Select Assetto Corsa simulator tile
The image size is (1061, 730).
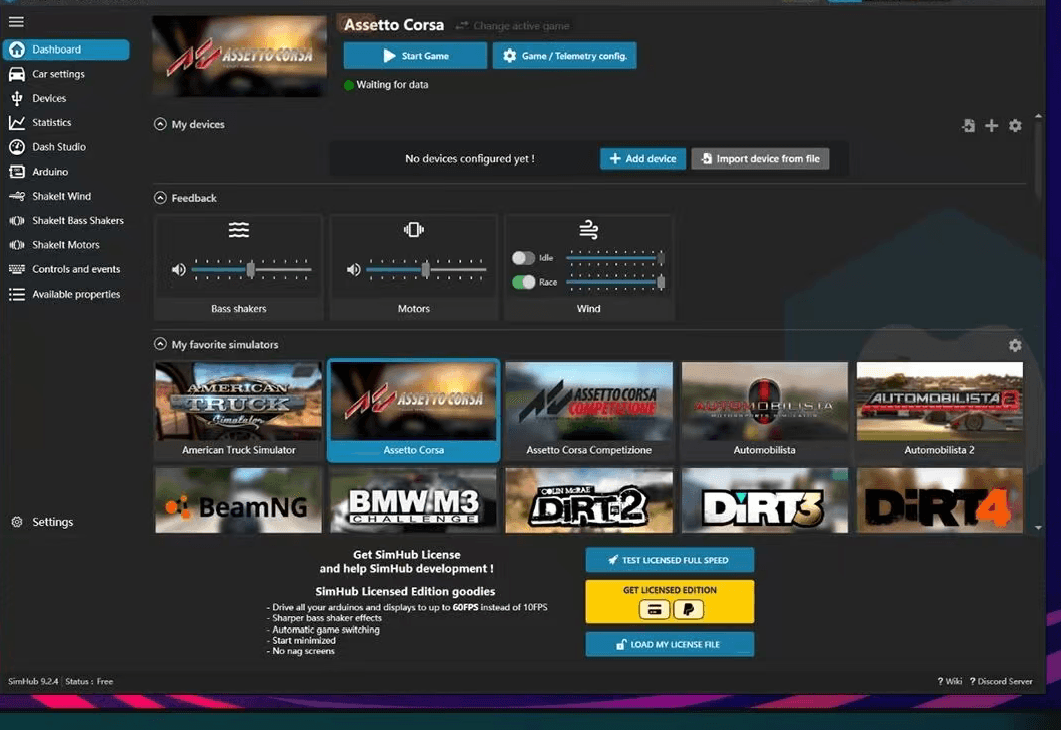[413, 411]
